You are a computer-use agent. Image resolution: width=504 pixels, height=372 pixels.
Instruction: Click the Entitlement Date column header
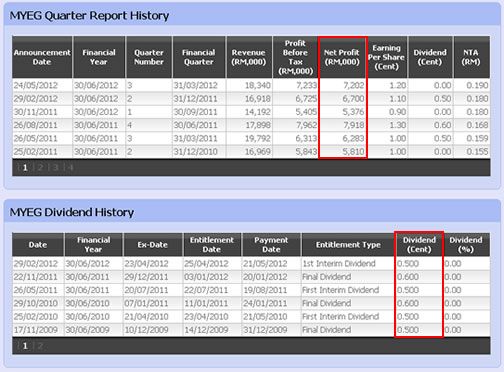tap(212, 245)
